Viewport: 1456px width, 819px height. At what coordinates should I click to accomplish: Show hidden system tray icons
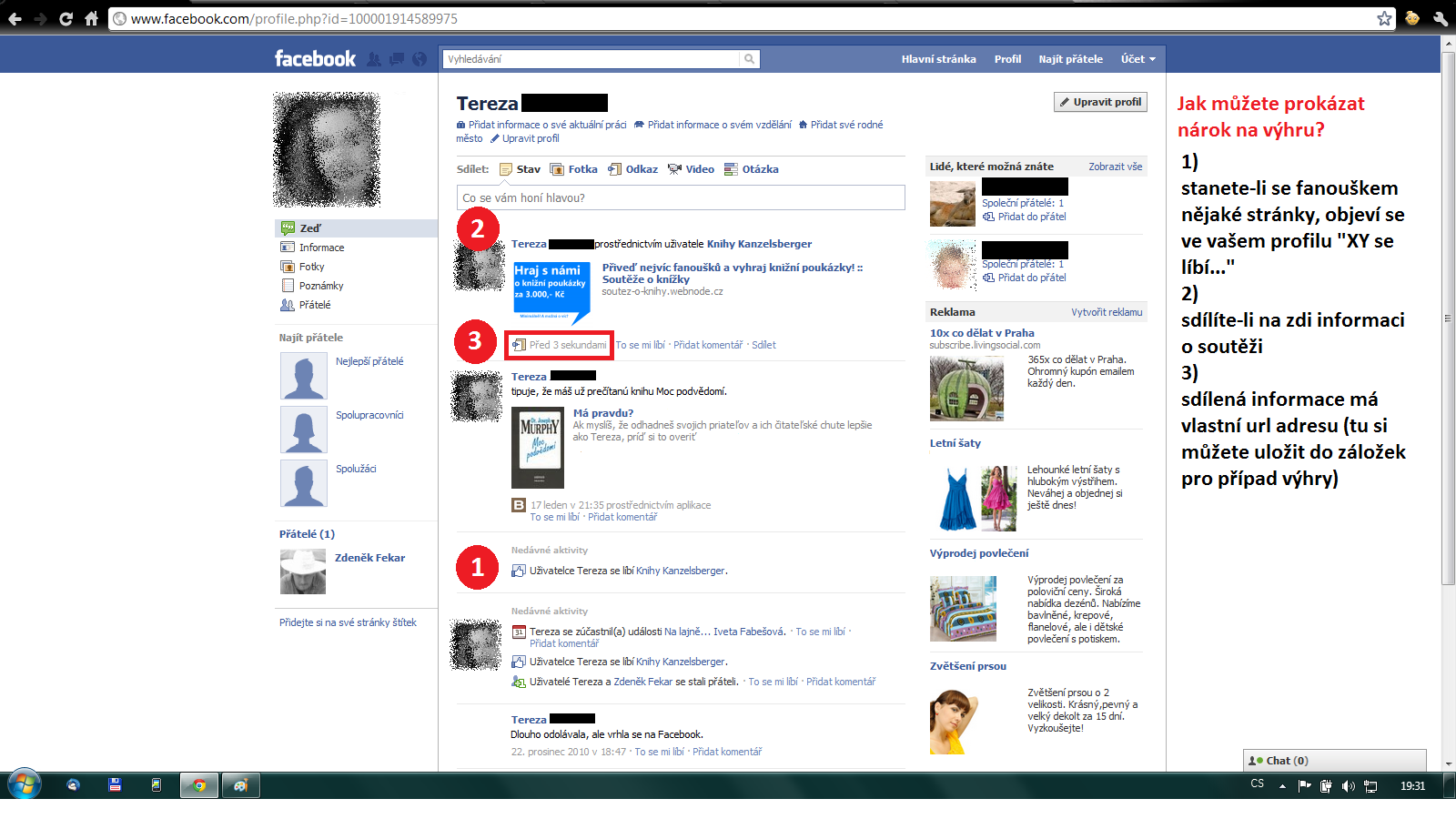[1282, 786]
